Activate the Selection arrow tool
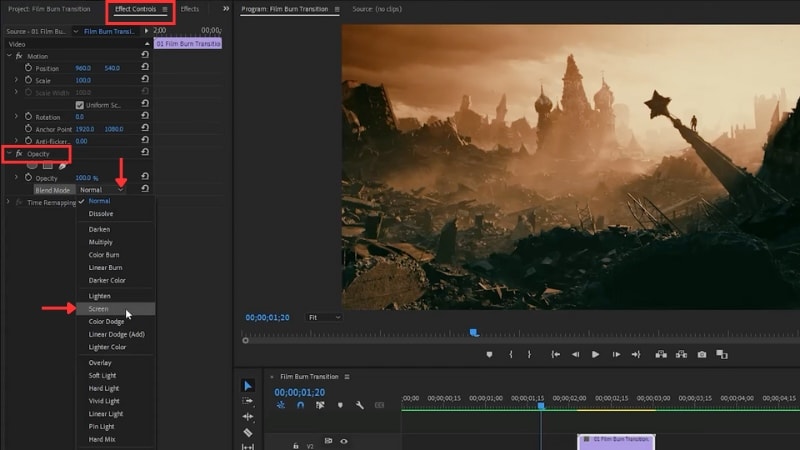Screen dimensions: 800x450 point(248,386)
